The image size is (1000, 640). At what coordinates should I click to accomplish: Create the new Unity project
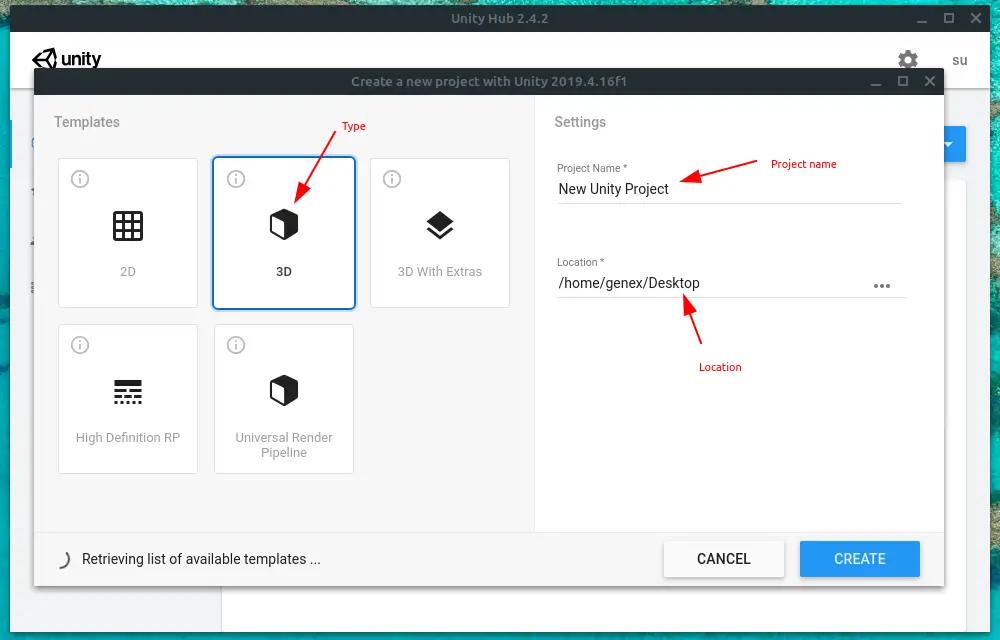(860, 559)
